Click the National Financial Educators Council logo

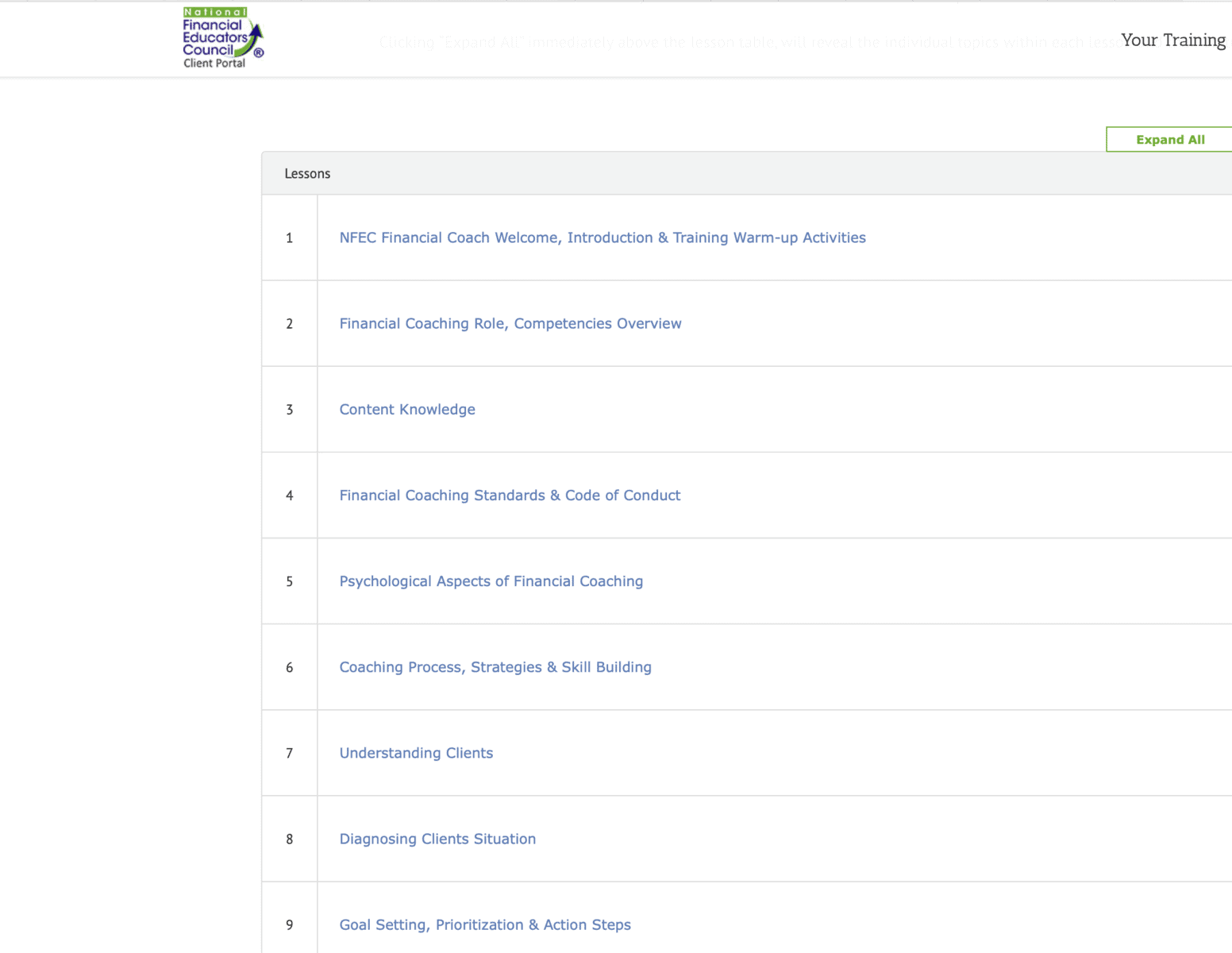pos(222,38)
